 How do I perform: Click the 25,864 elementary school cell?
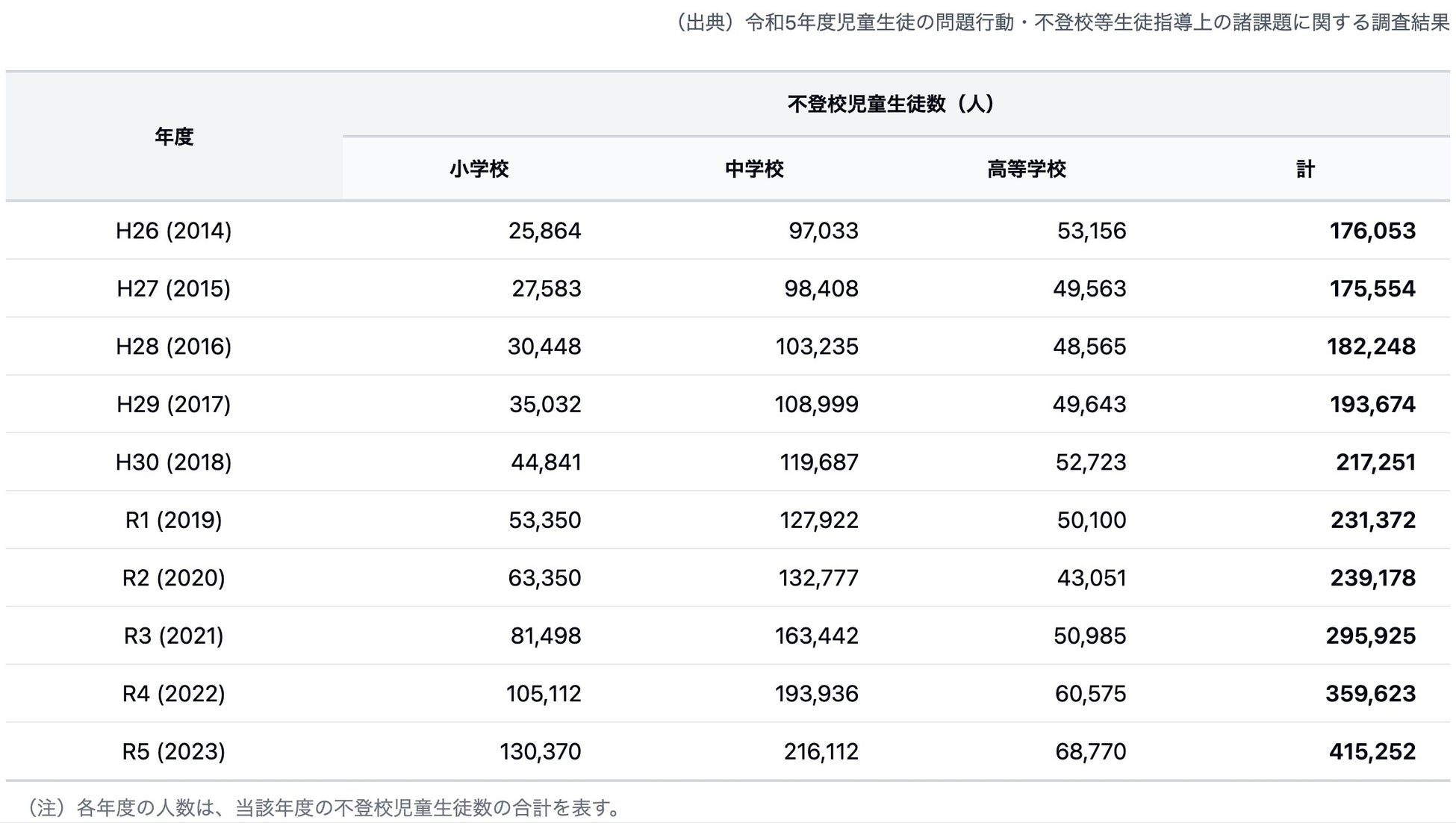pos(544,231)
